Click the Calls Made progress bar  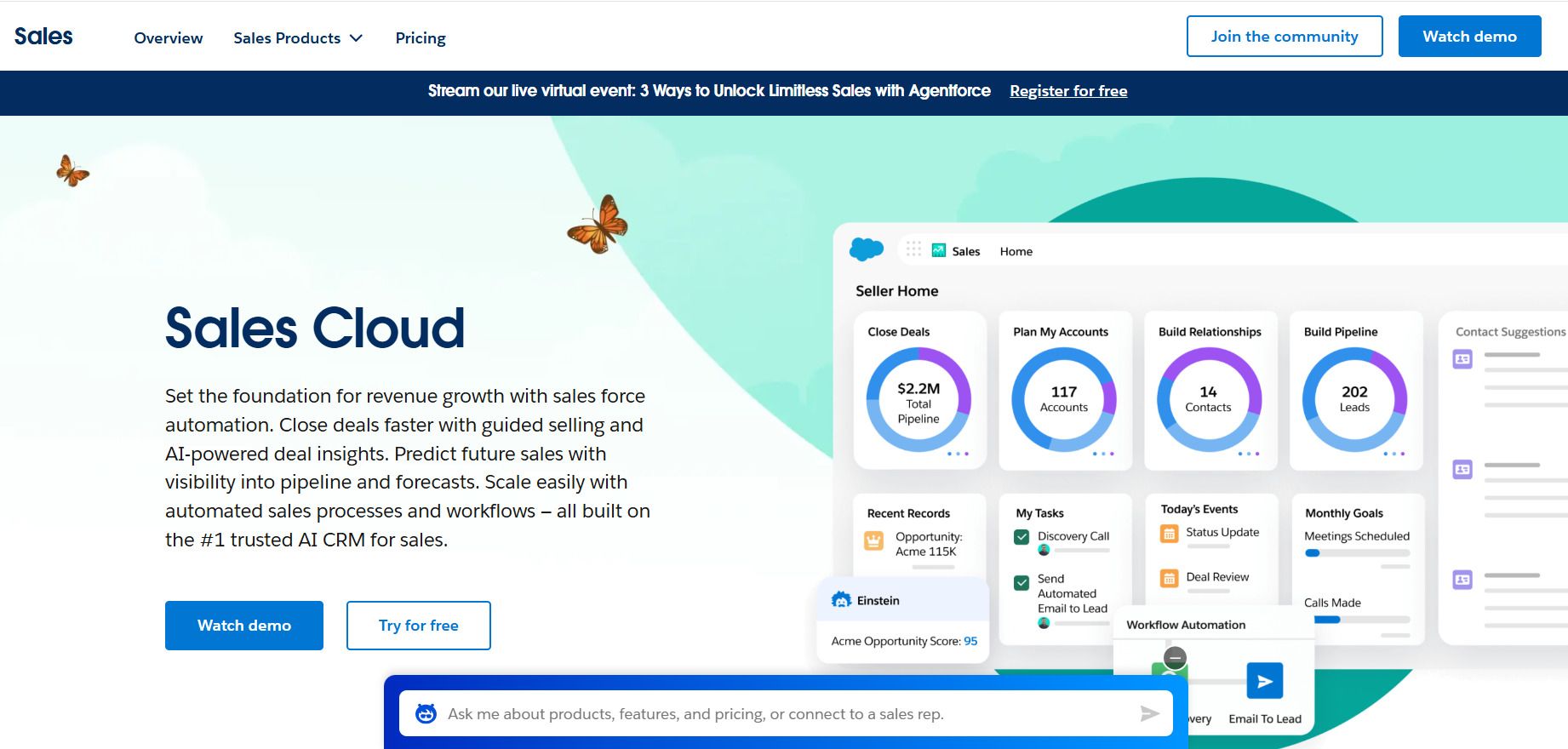click(1362, 620)
